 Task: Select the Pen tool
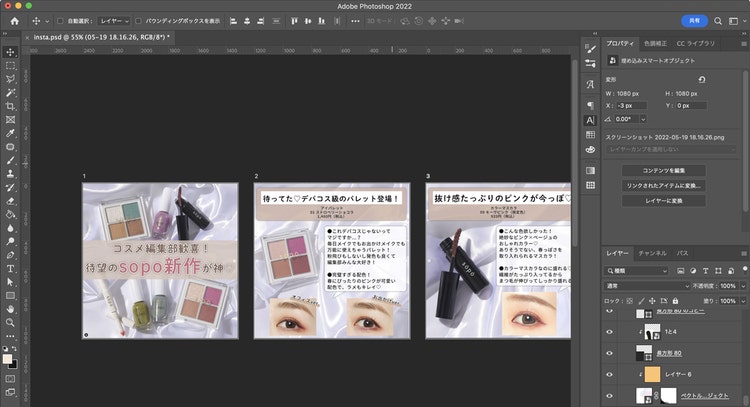[x=10, y=255]
